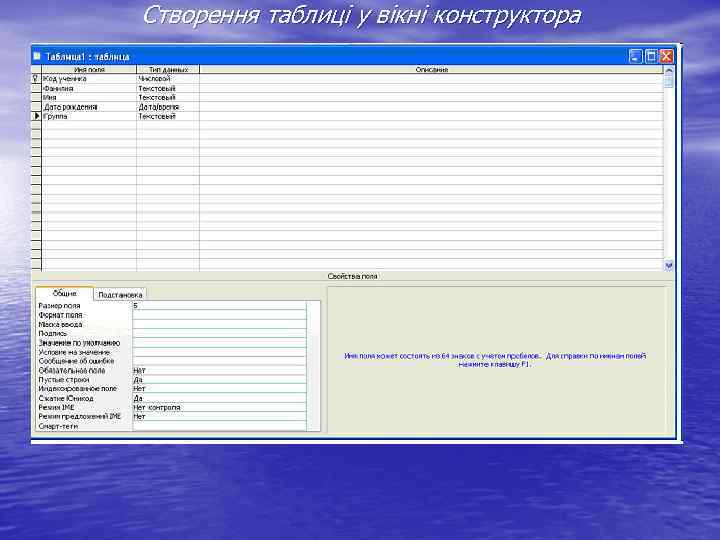Maximize the Таблица1 window
This screenshot has width=720, height=540.
(x=651, y=56)
